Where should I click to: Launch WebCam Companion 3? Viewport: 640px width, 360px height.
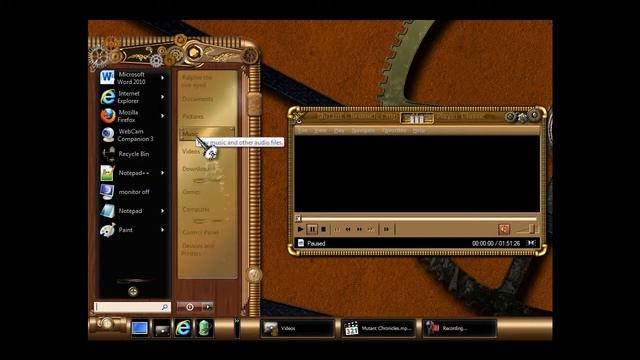(133, 135)
